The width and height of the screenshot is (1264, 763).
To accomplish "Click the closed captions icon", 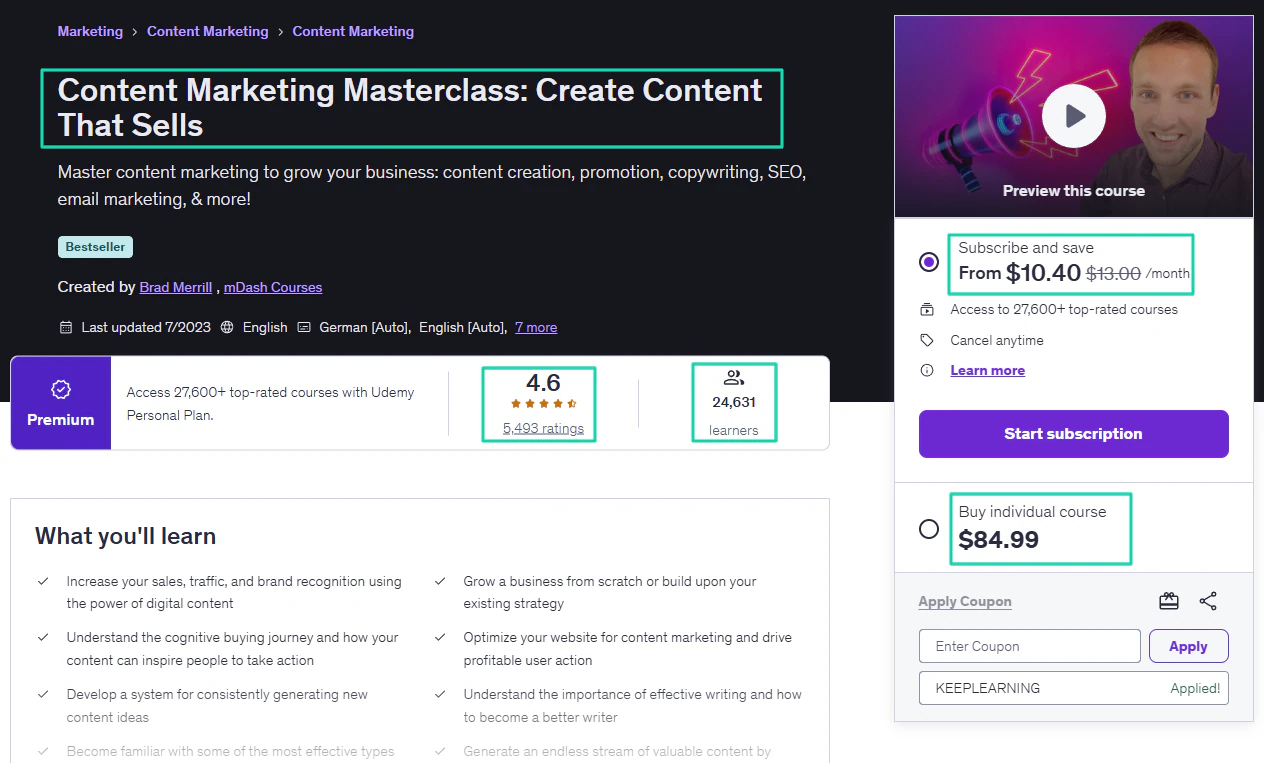I will 304,327.
